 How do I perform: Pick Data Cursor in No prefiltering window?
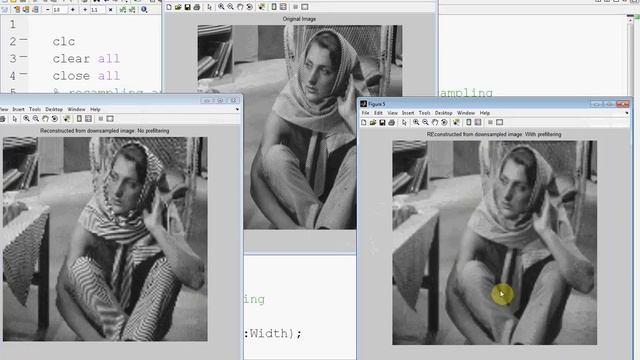[x=67, y=119]
